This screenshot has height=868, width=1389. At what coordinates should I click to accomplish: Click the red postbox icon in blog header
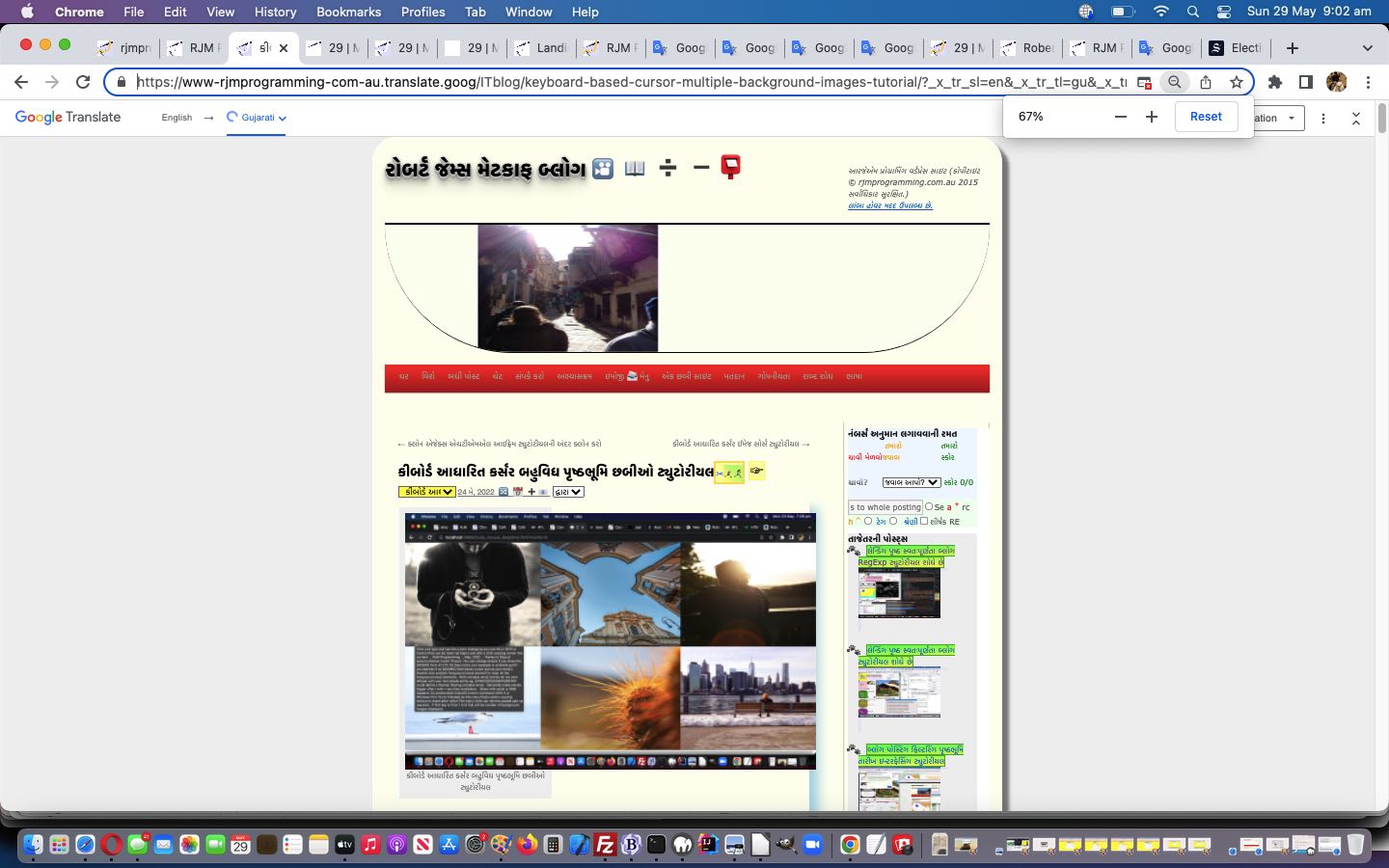[731, 168]
